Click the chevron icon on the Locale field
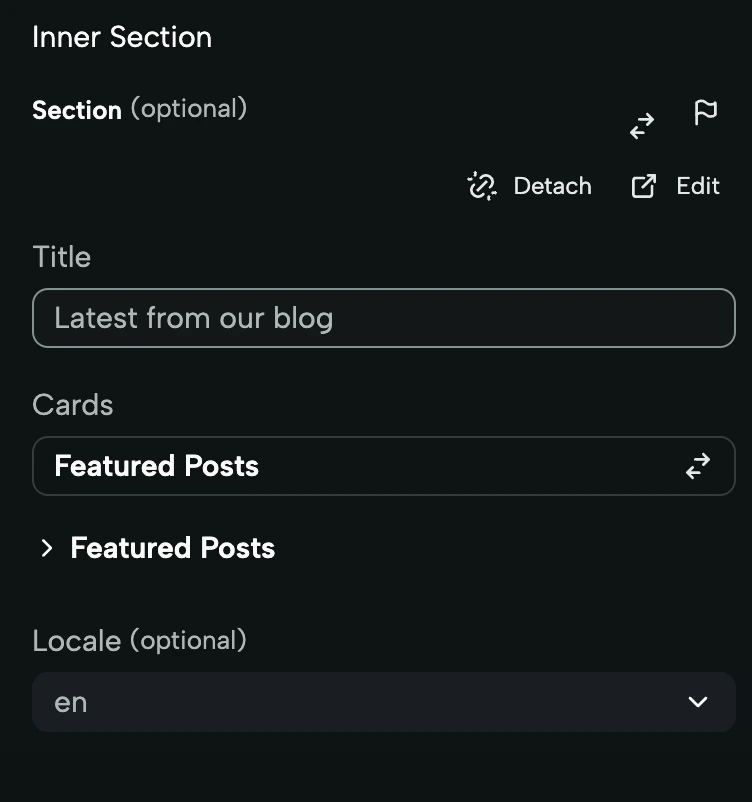This screenshot has height=802, width=752. point(698,702)
